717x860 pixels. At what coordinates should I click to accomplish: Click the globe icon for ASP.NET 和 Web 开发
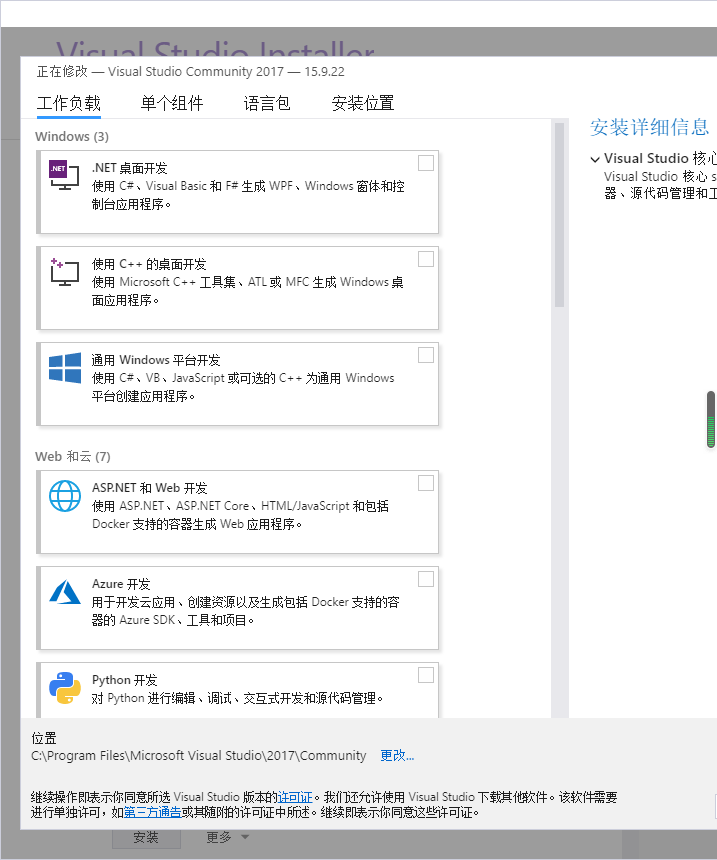[x=65, y=496]
